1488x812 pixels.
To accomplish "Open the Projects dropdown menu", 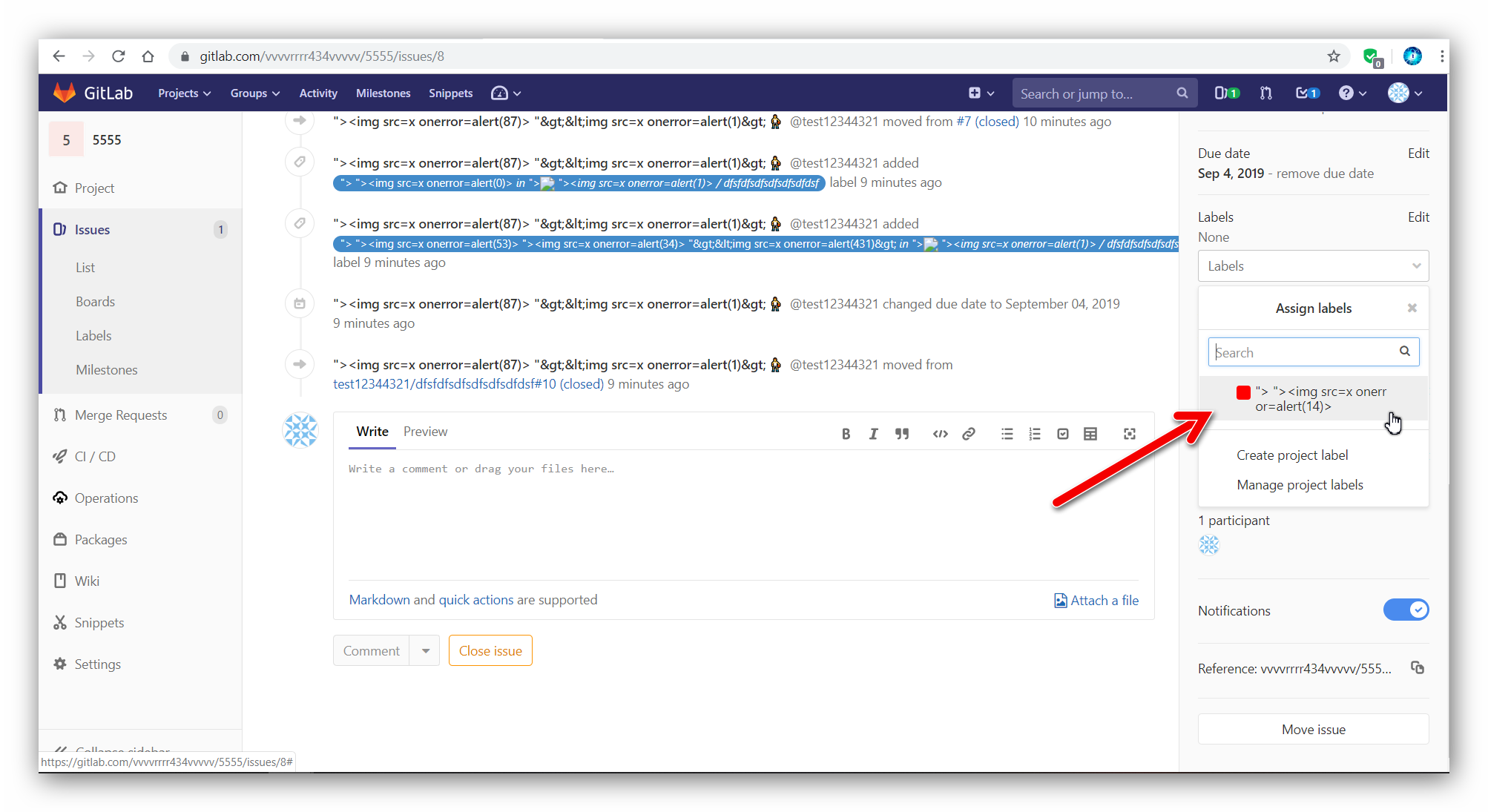I will pos(184,93).
